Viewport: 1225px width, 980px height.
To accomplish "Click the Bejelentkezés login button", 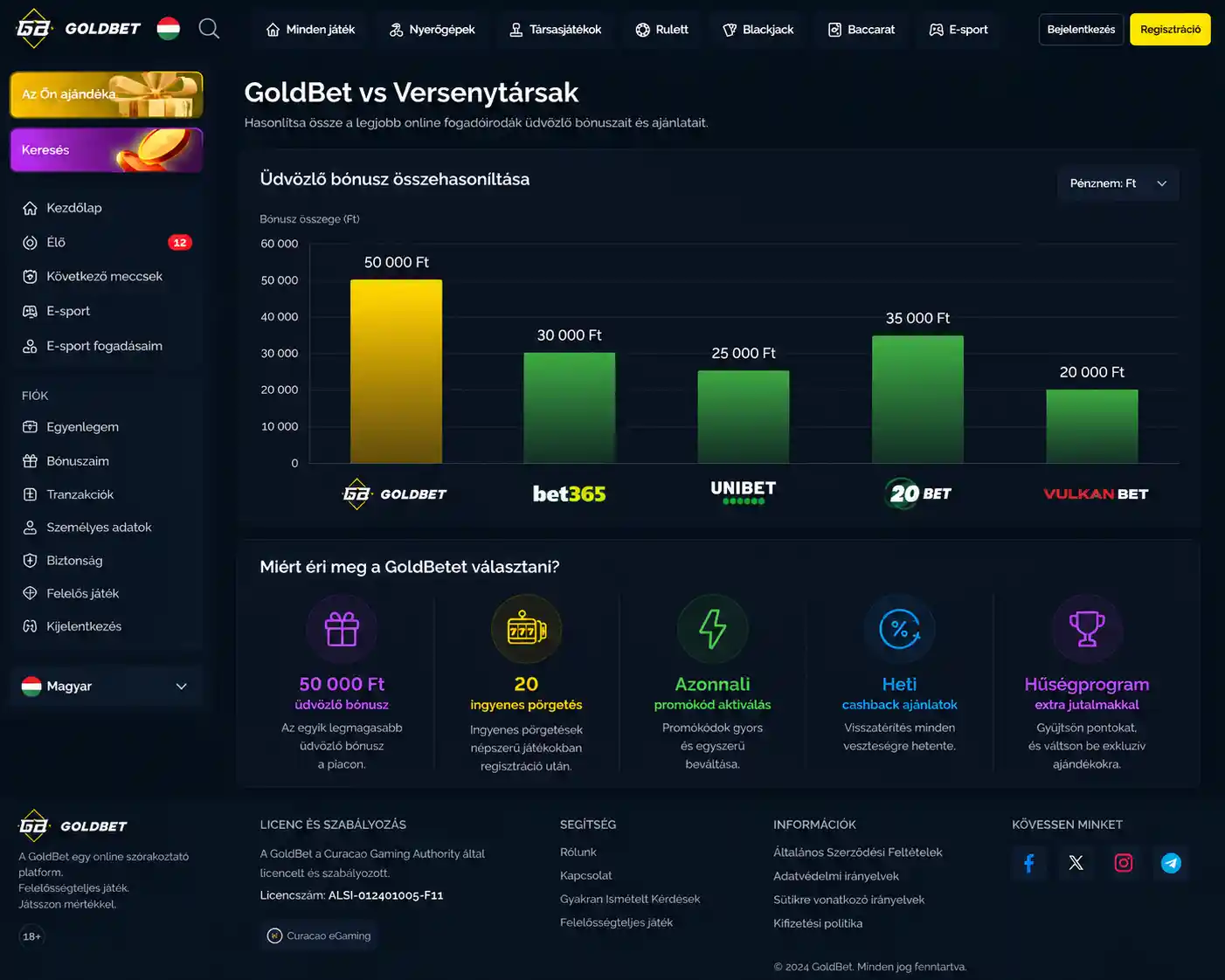I will coord(1081,30).
